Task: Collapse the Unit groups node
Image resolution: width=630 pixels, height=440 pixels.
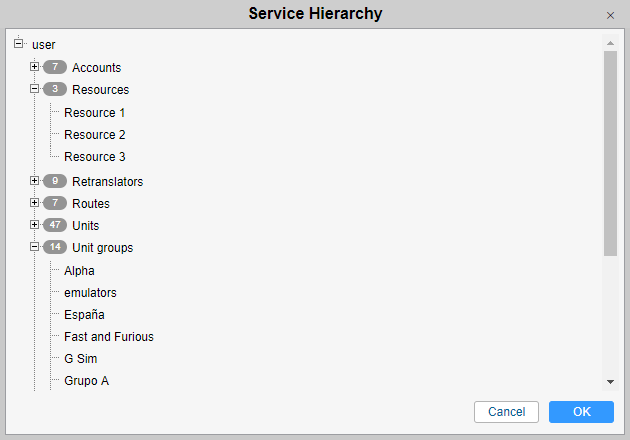Action: [x=35, y=247]
